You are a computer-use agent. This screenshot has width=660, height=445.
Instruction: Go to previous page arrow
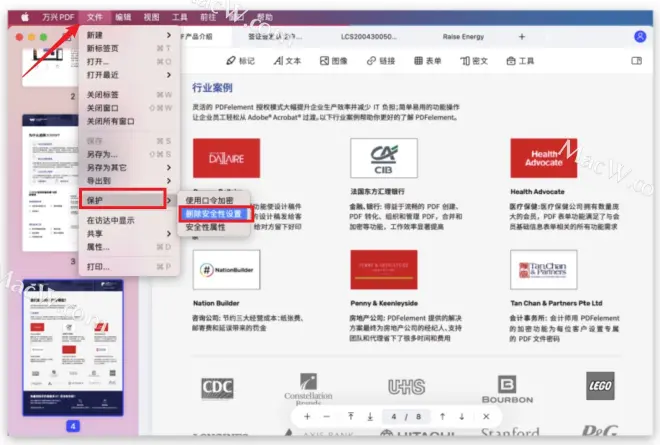pyautogui.click(x=442, y=416)
